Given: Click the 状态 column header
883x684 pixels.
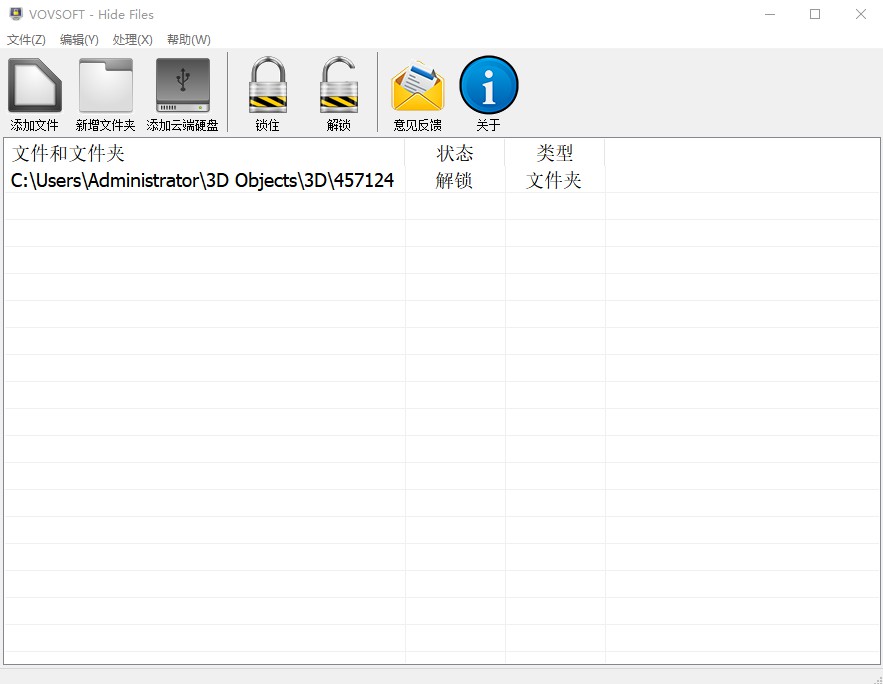Looking at the screenshot, I should tap(454, 153).
